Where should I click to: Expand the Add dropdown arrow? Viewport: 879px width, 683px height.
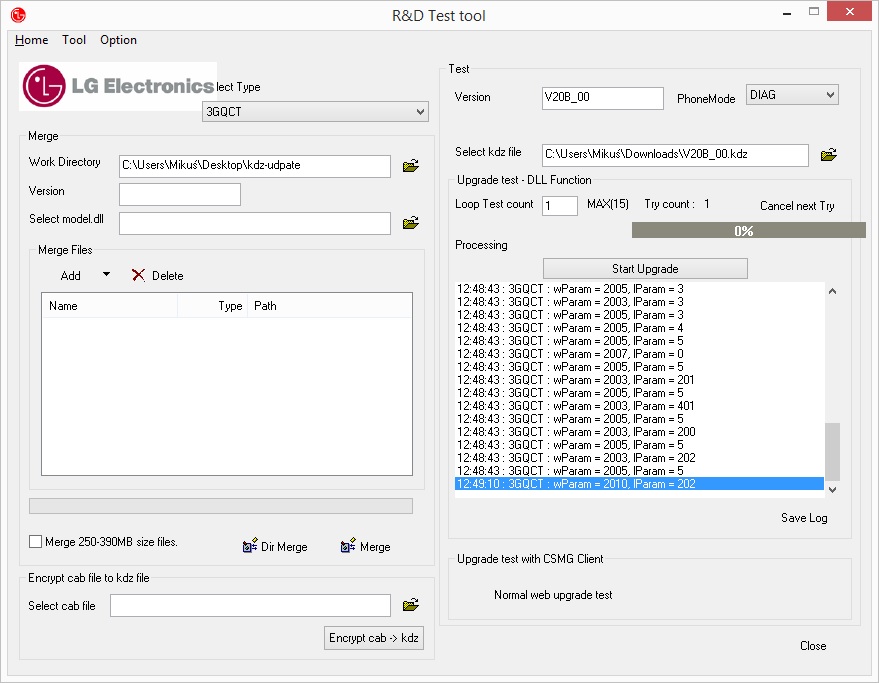coord(106,275)
